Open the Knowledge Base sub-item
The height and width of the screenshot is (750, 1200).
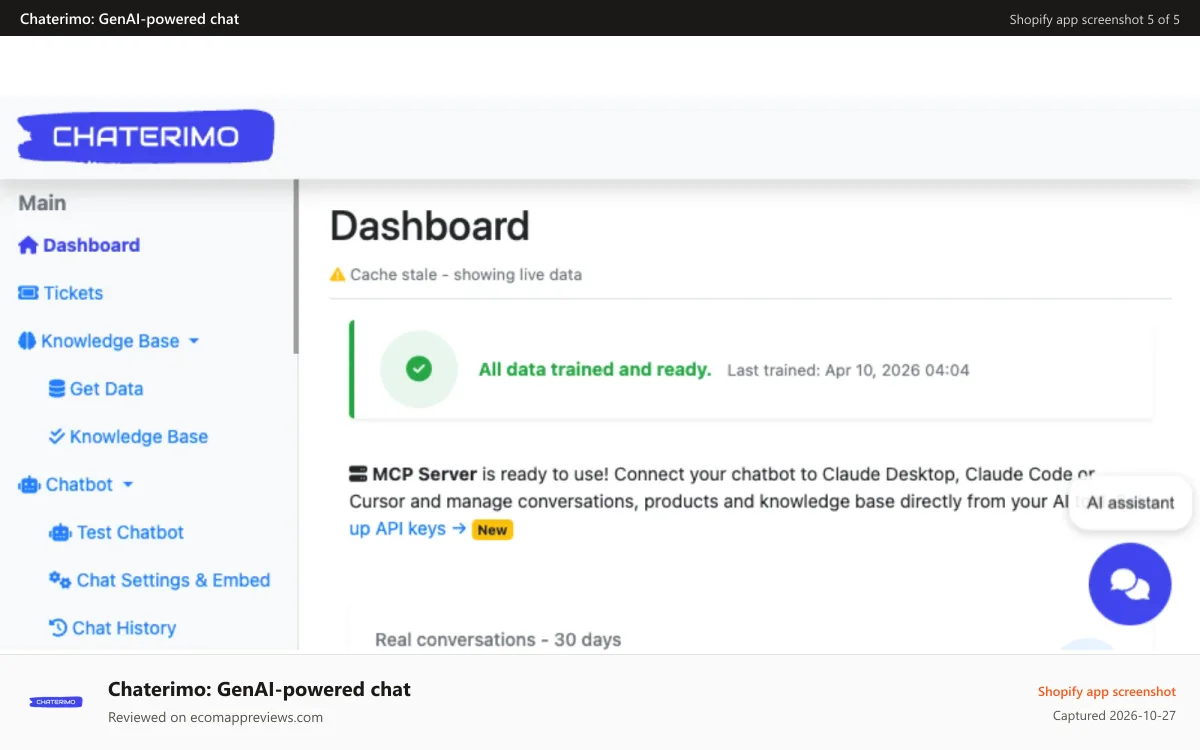point(139,437)
